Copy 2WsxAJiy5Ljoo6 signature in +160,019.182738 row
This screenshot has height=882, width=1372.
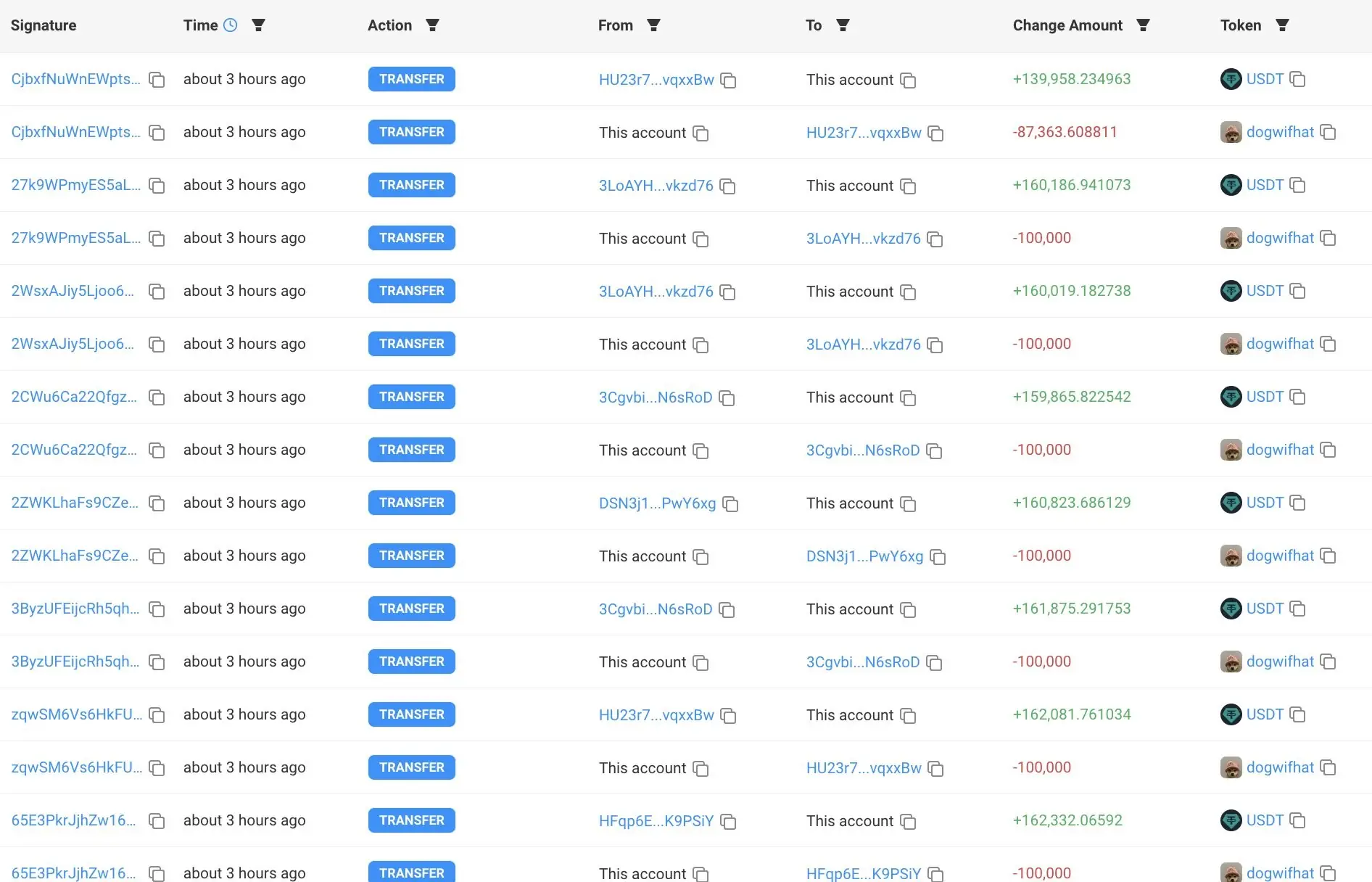point(157,292)
